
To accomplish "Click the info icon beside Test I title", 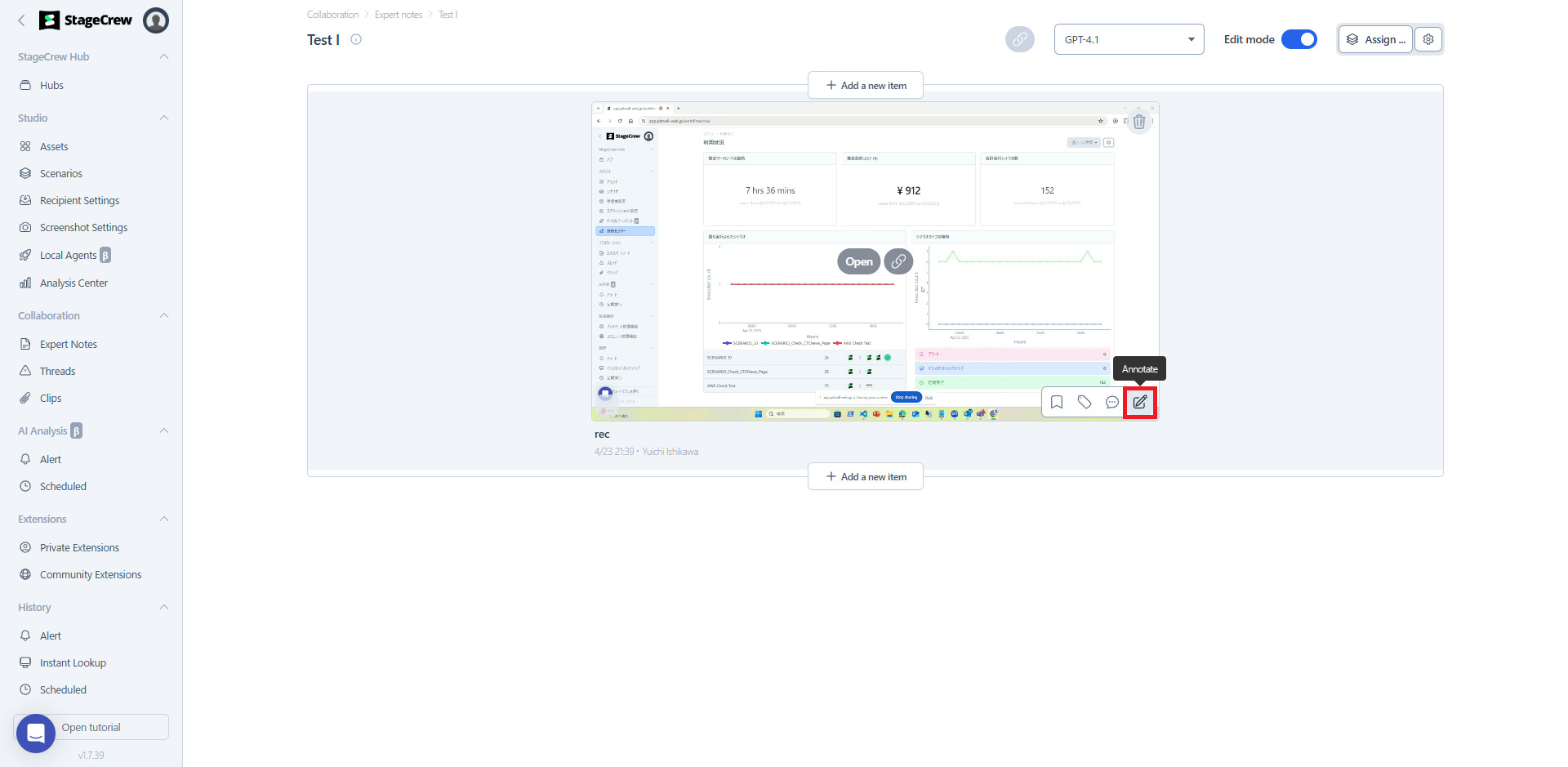I will pos(356,39).
